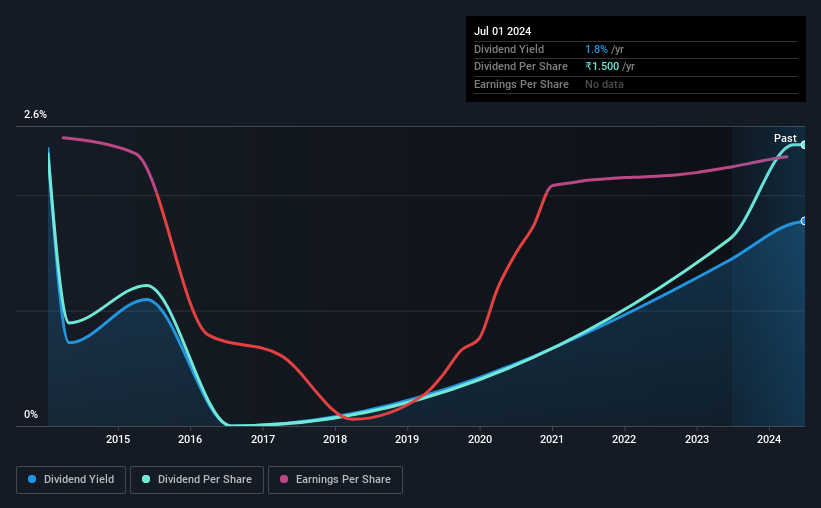Image resolution: width=821 pixels, height=508 pixels.
Task: Click the Past label on chart
Action: click(785, 138)
